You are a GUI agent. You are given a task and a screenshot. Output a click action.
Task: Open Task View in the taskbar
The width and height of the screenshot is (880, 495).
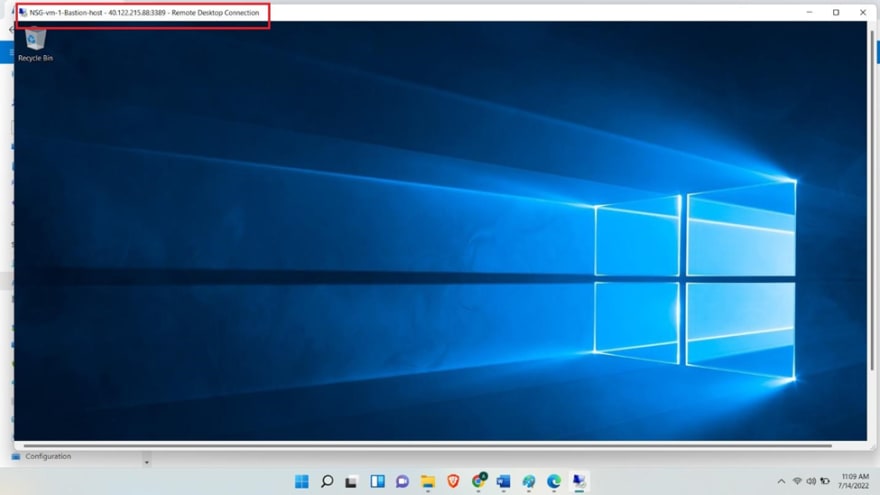351,481
